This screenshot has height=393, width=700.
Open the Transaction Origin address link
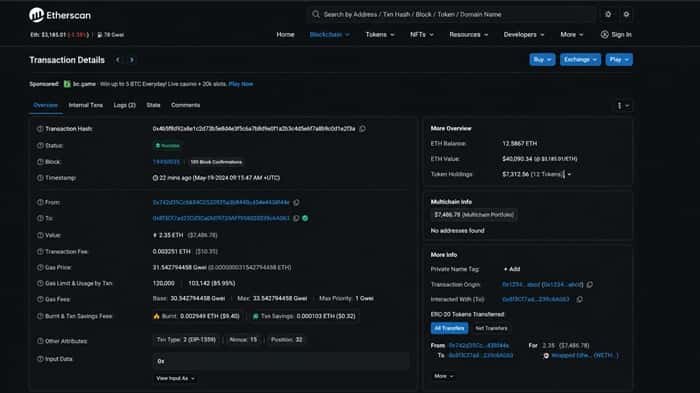pos(542,284)
